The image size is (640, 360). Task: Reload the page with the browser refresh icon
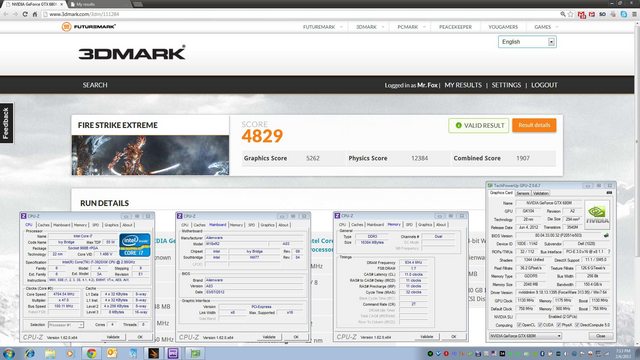tap(25, 14)
